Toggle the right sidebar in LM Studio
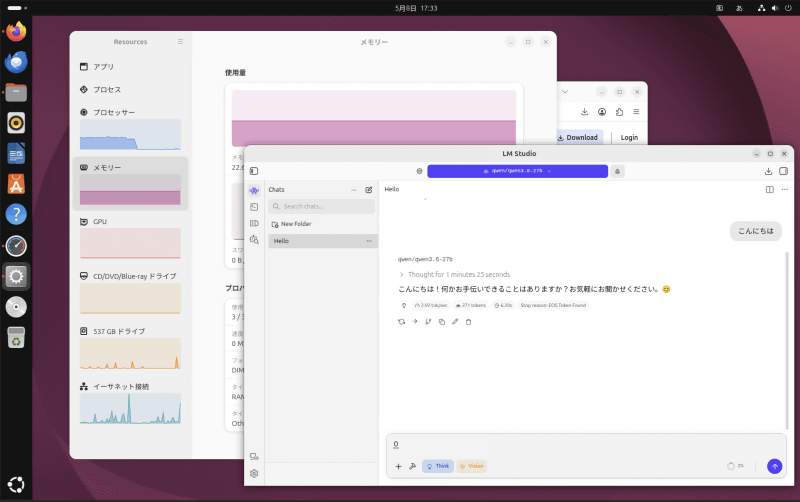 coord(784,171)
